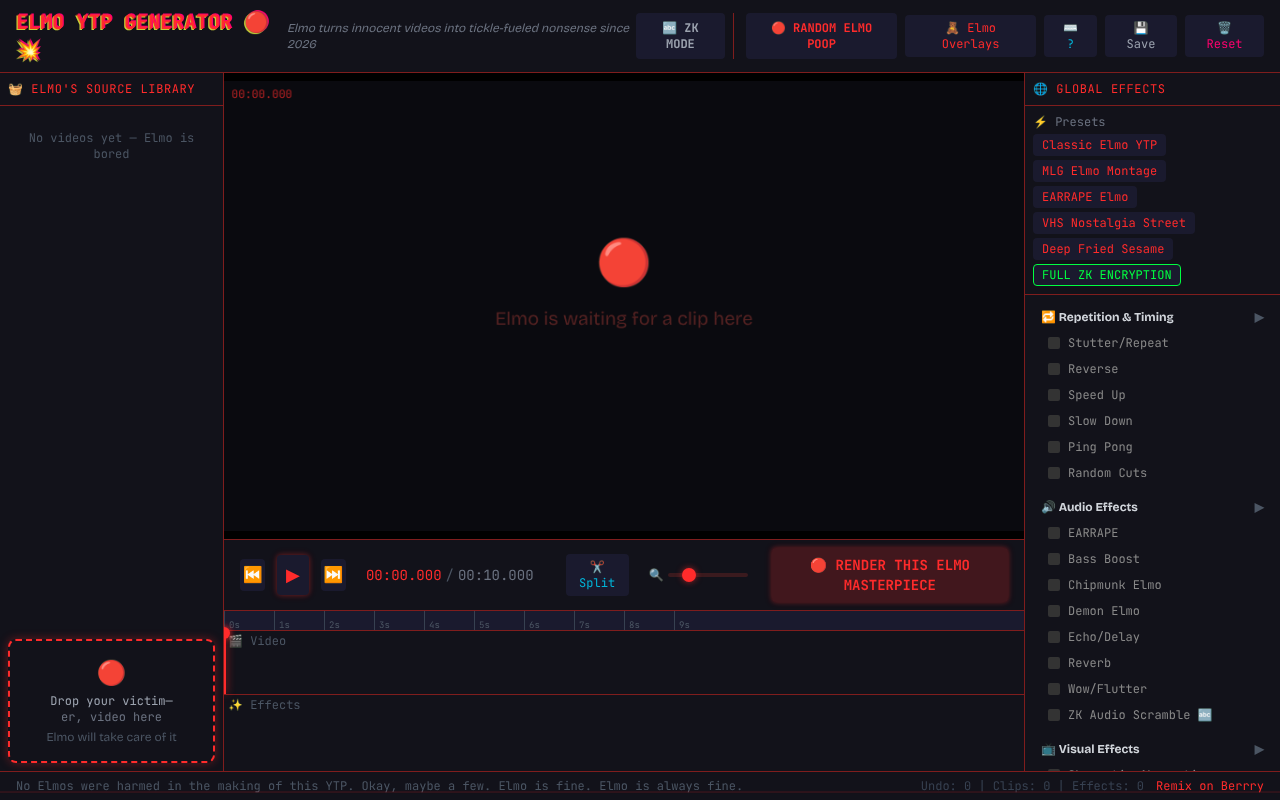Enable the Reverse effect

coord(1054,369)
